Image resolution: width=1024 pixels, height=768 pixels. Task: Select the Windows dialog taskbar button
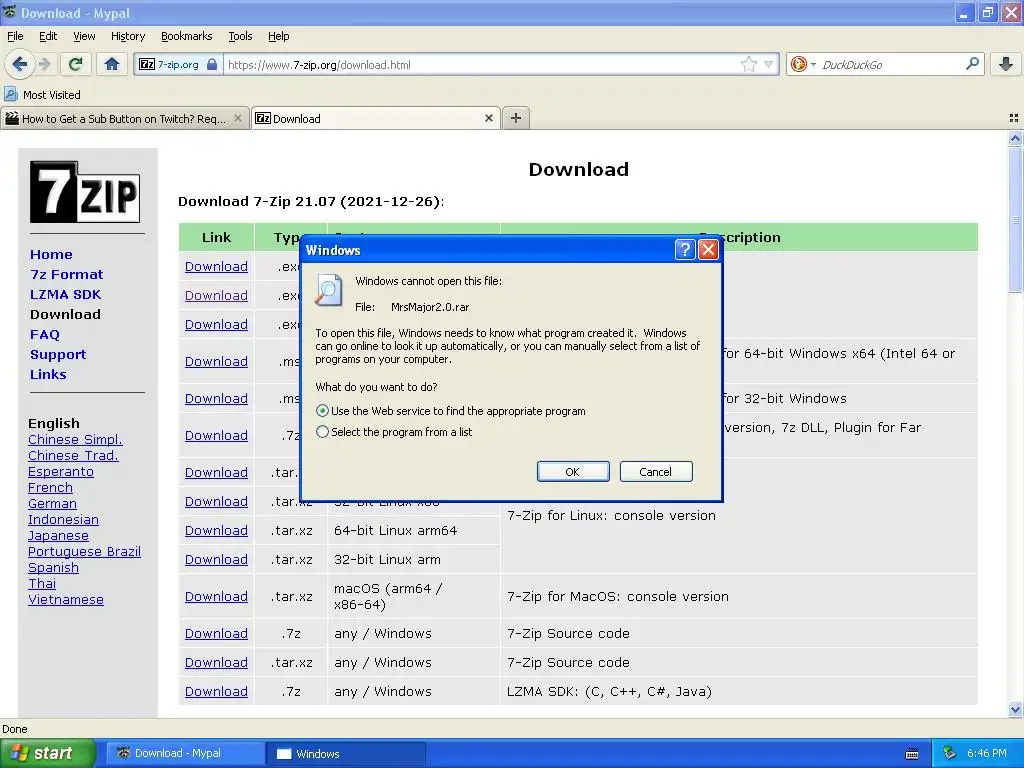point(345,753)
